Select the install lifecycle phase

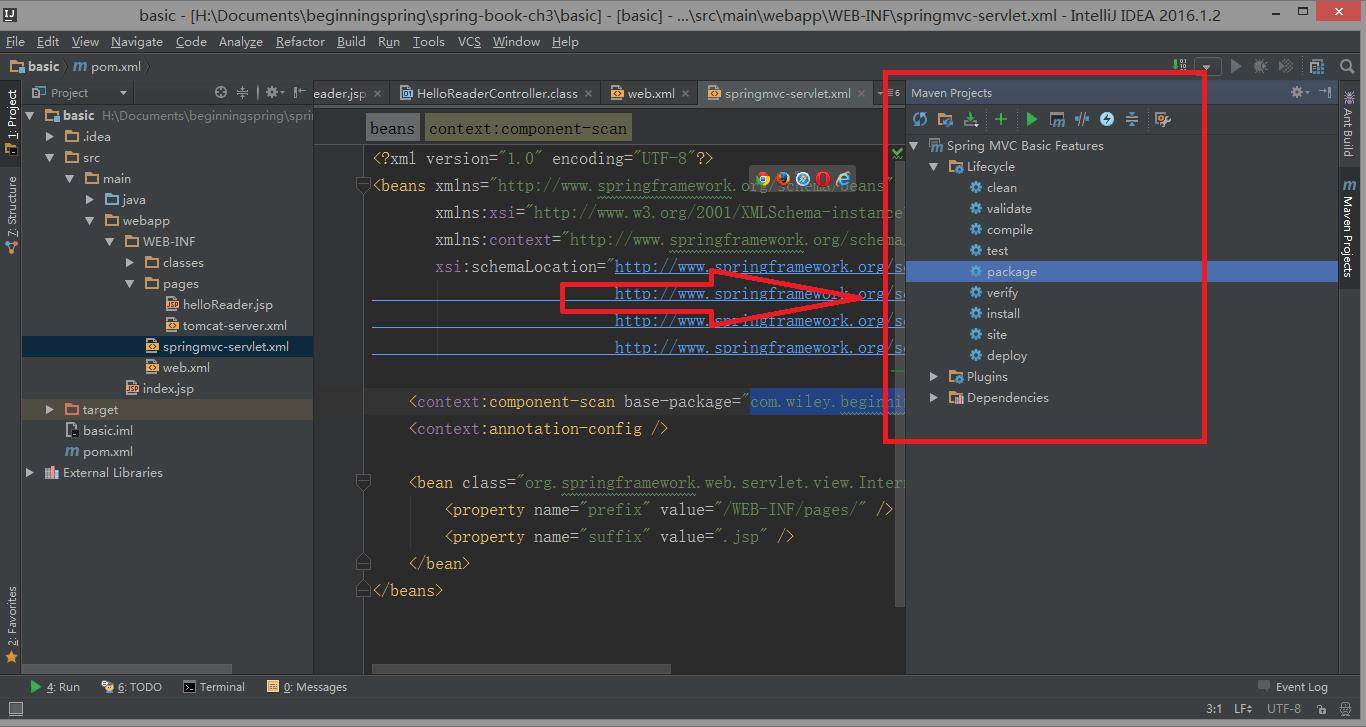pos(1003,314)
